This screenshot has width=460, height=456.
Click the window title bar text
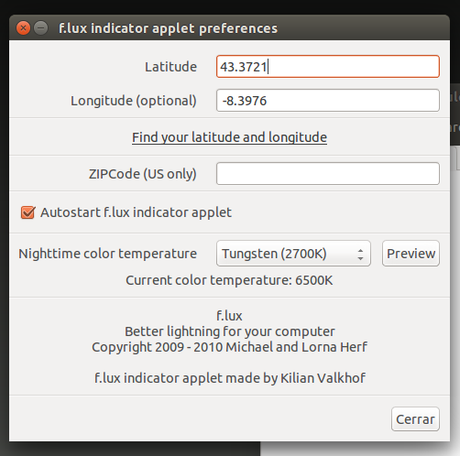[168, 28]
